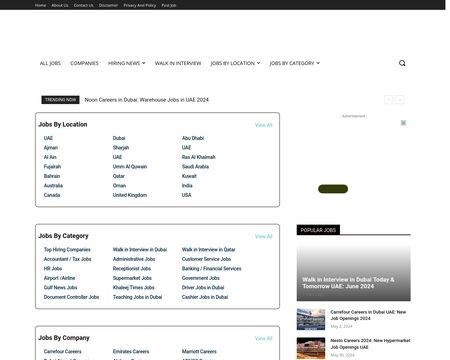Select USA location link
450x360 pixels.
click(187, 195)
